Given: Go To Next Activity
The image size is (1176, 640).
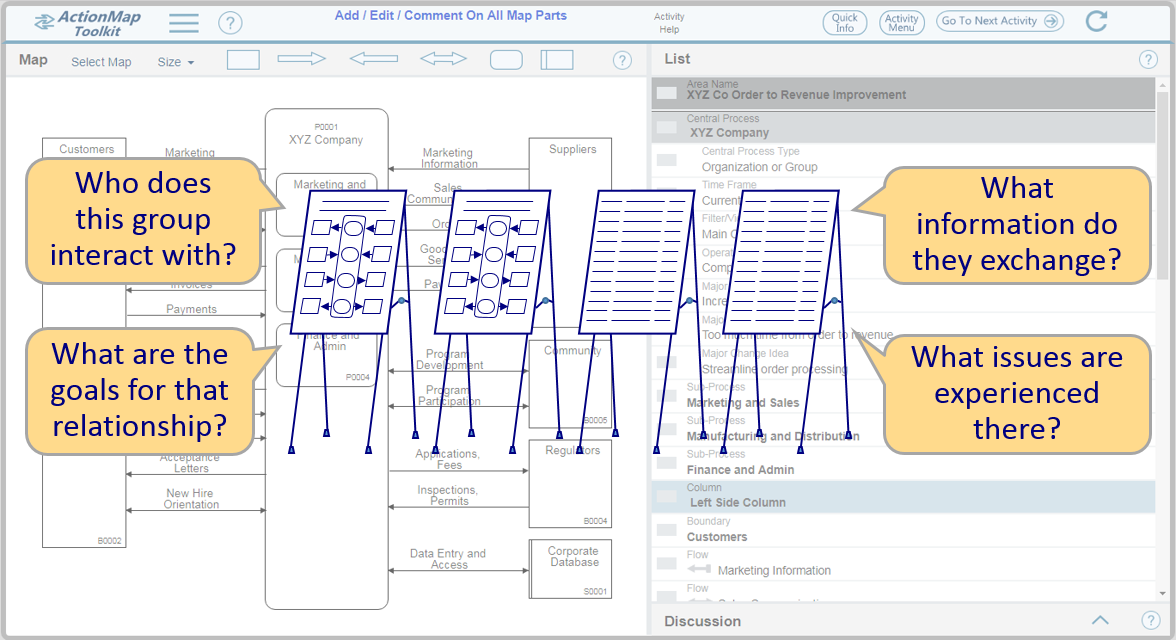Looking at the screenshot, I should pos(1000,21).
